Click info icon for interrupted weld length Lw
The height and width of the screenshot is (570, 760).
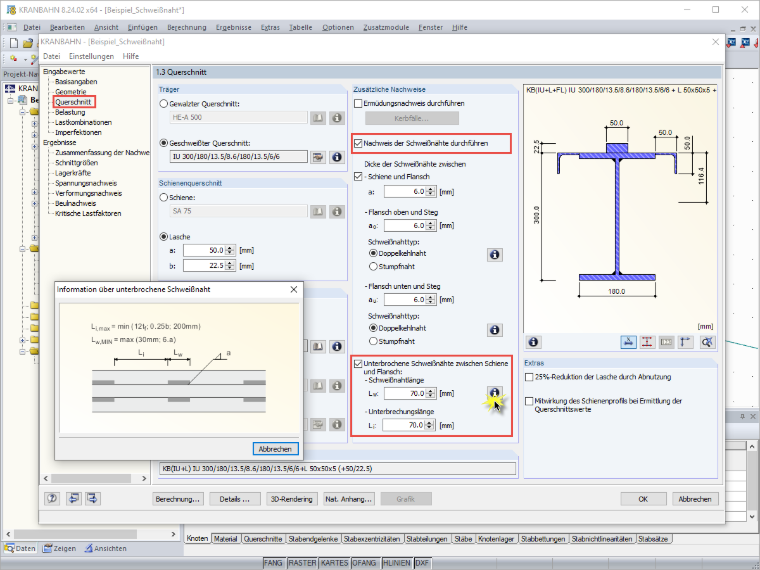[494, 393]
